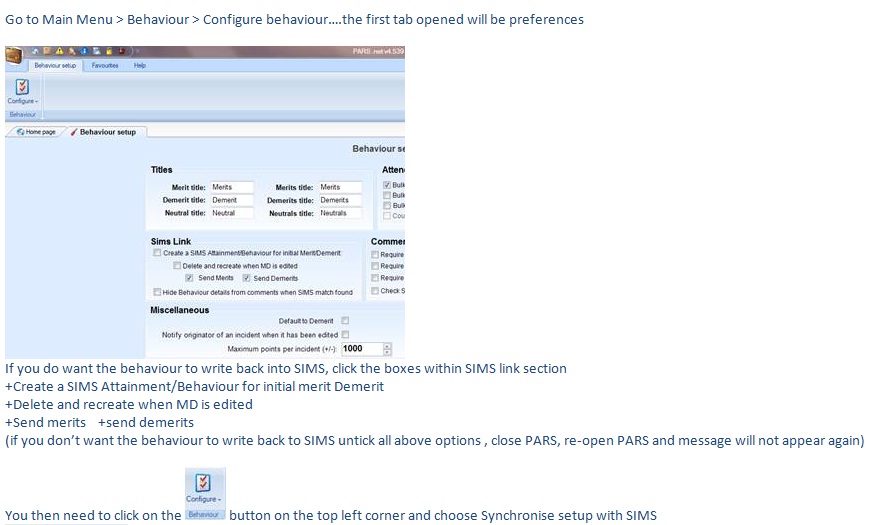Click the Neutrals title input field
Image resolution: width=870 pixels, height=525 pixels.
(340, 213)
